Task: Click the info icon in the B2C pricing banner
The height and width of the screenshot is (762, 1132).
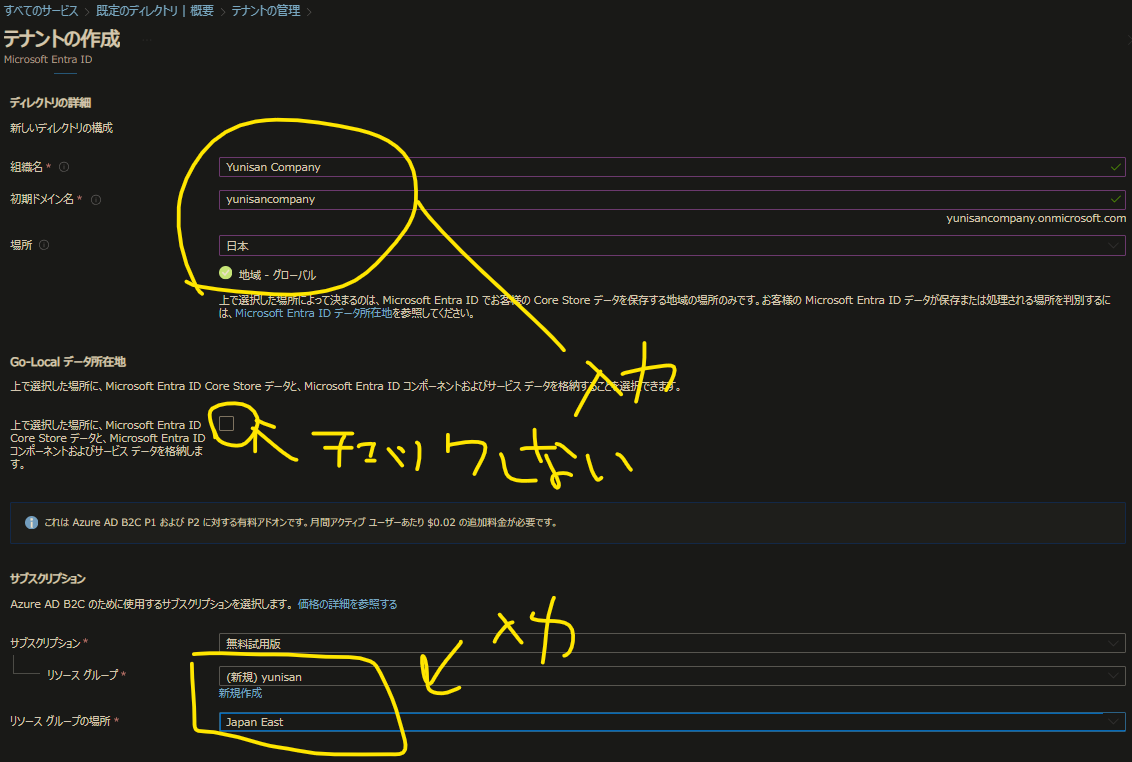Action: (31, 522)
